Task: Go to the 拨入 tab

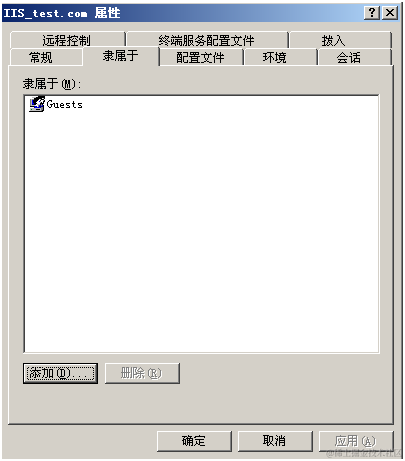Action: [x=340, y=40]
